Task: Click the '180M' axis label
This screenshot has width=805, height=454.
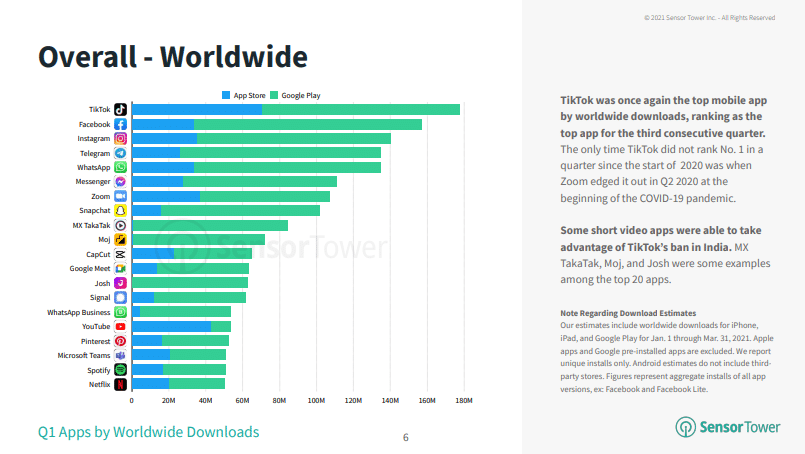Action: [x=464, y=401]
